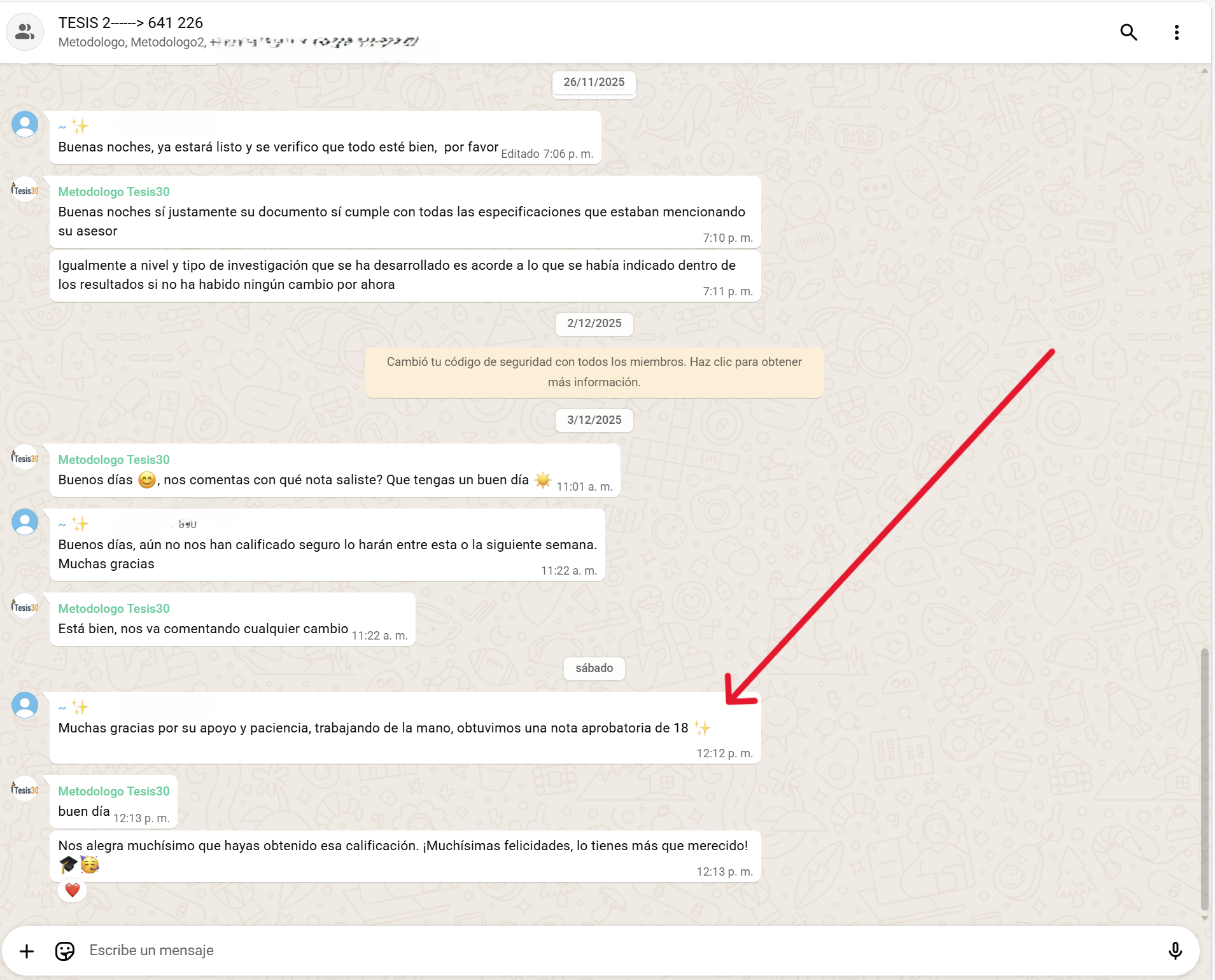Click 'Metodologo Tesis30' name above 'Buenos días' message
Image resolution: width=1215 pixels, height=980 pixels.
click(x=114, y=459)
